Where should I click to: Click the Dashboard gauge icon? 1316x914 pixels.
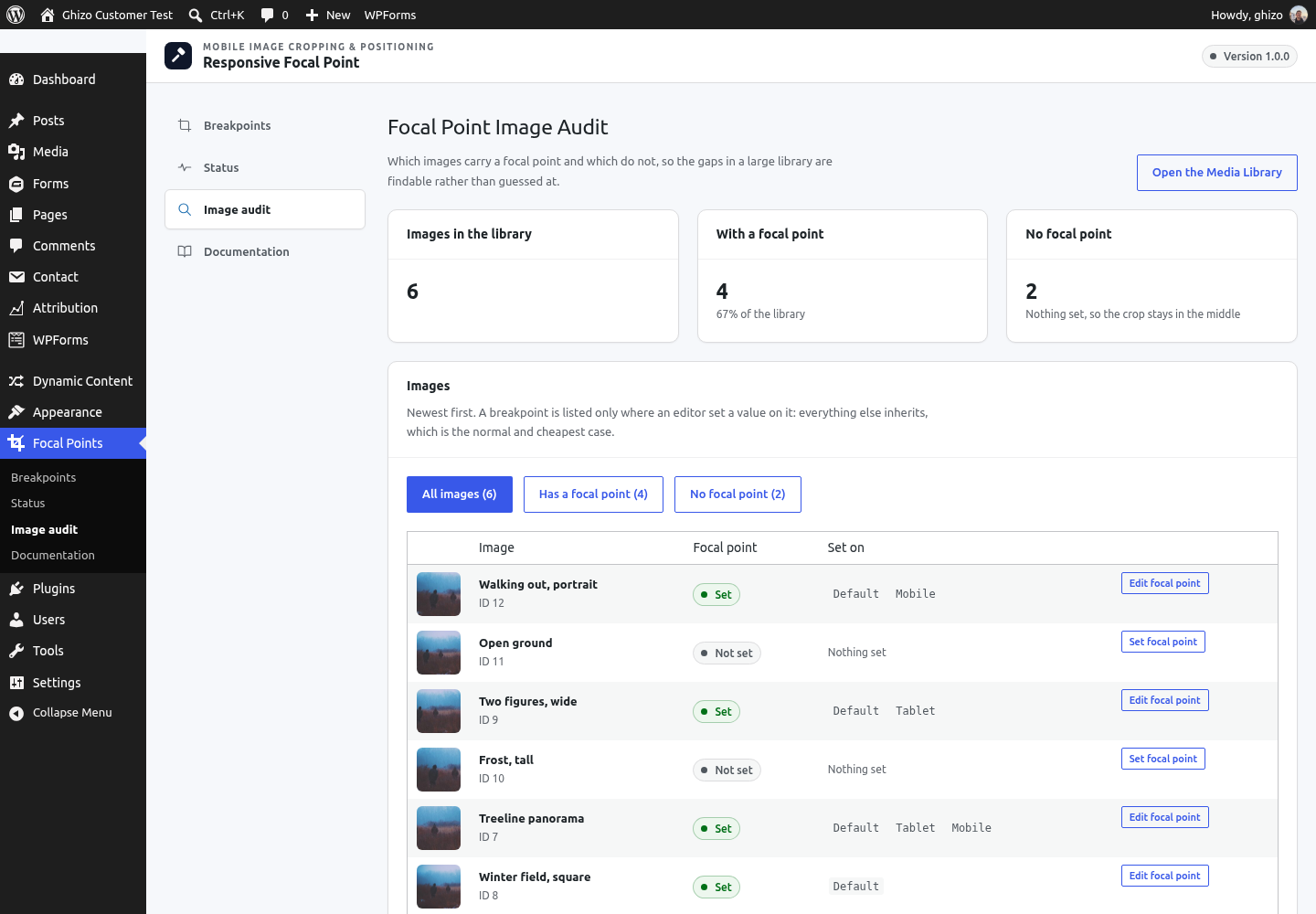[x=16, y=80]
